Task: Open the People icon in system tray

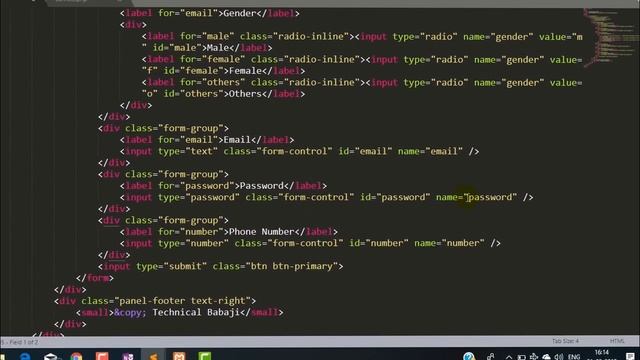Action: click(490, 356)
